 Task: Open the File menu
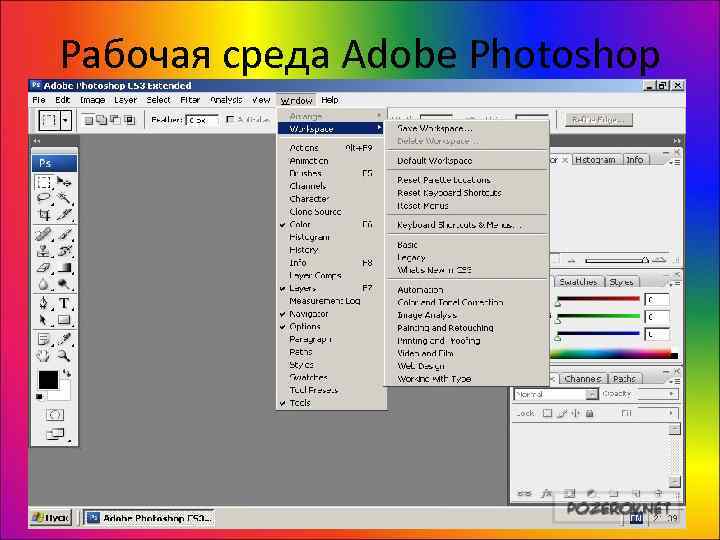39,100
